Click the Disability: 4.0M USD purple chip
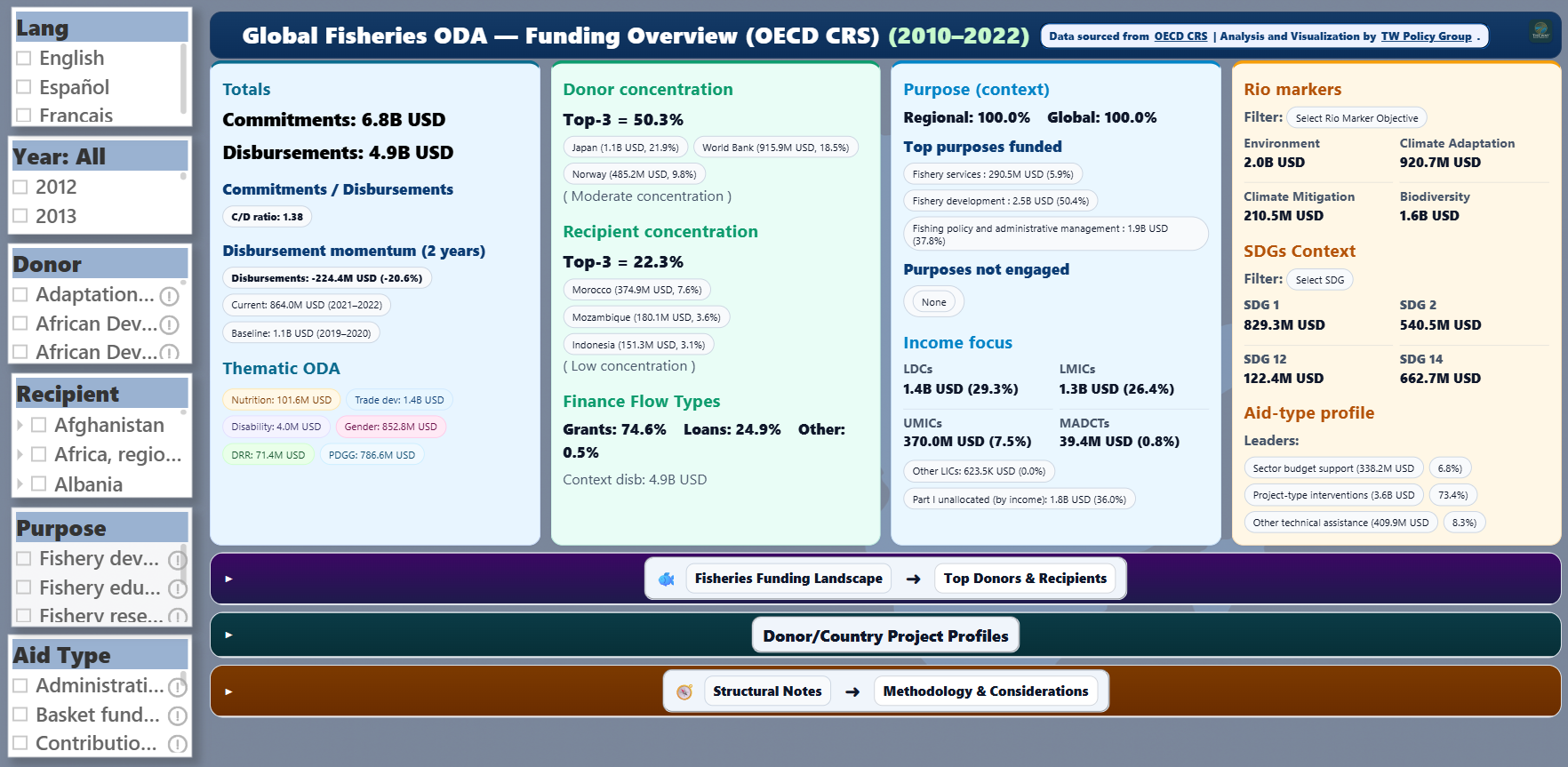 click(276, 427)
